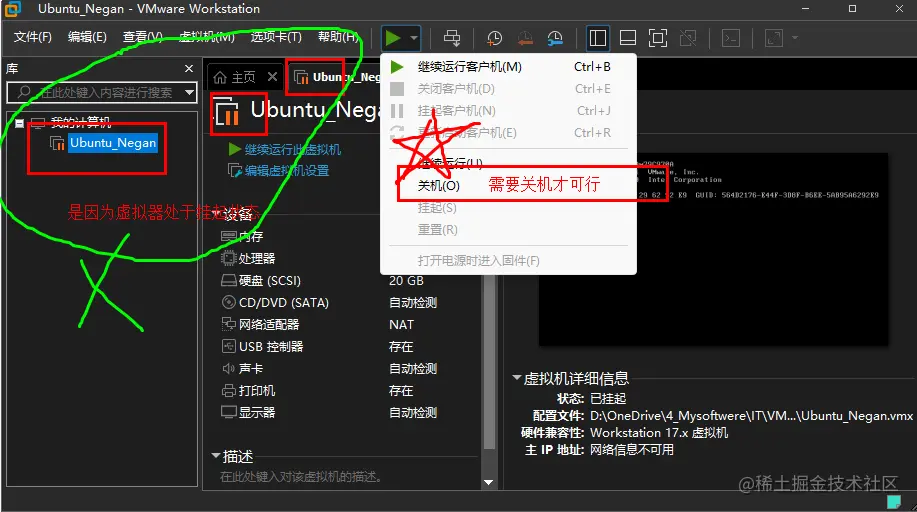Choose 挂起(S) menu entry
Viewport: 917px width, 512px height.
(x=508, y=208)
